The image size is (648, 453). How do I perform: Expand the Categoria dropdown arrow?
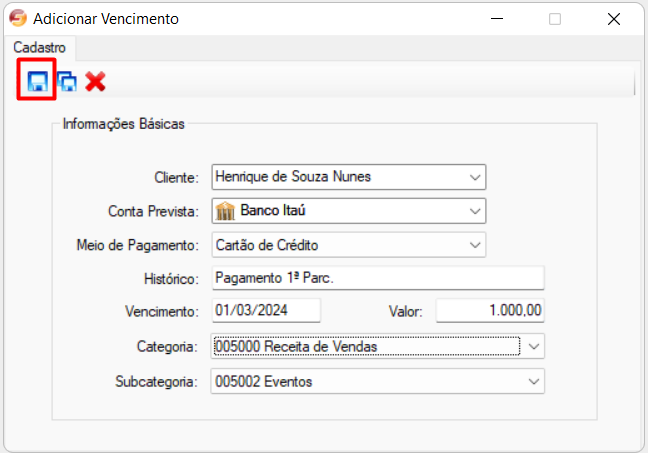pos(534,346)
